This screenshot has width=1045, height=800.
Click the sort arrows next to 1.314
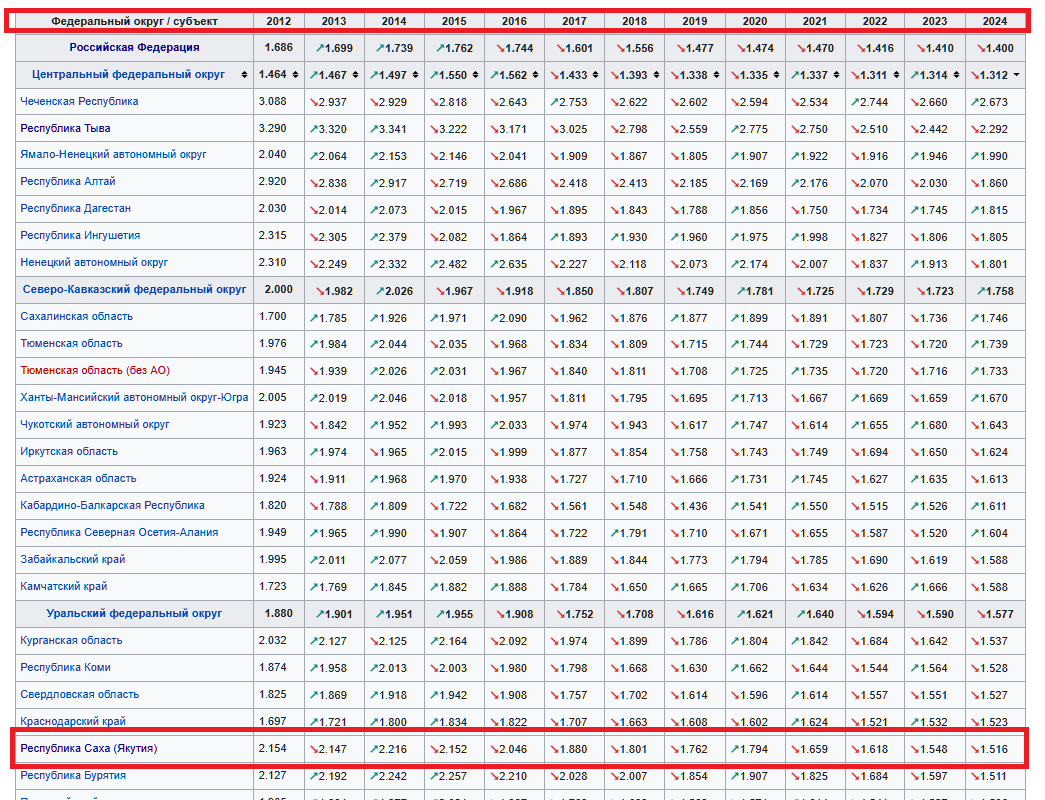[x=956, y=75]
